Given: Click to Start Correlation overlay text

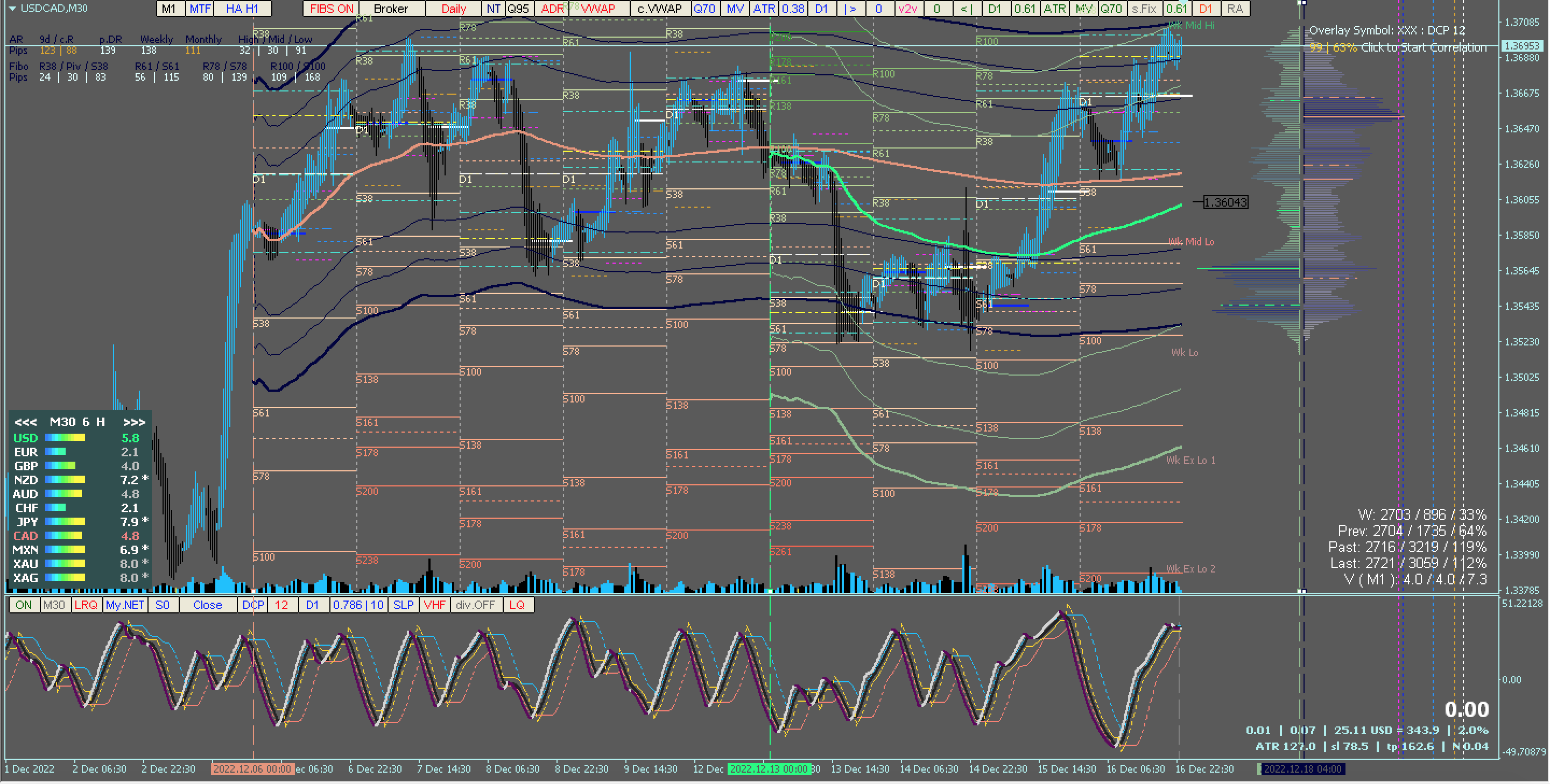Looking at the screenshot, I should pos(1423,47).
